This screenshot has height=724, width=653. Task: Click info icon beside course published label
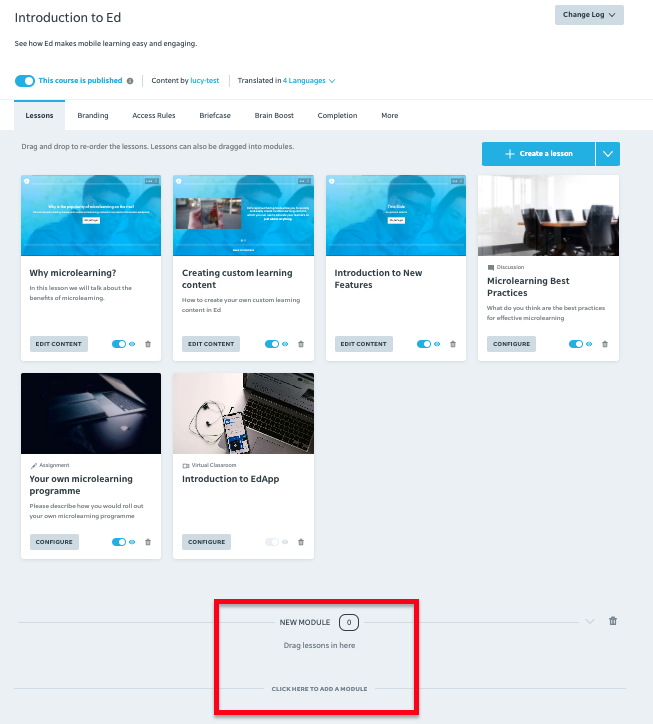[x=130, y=81]
